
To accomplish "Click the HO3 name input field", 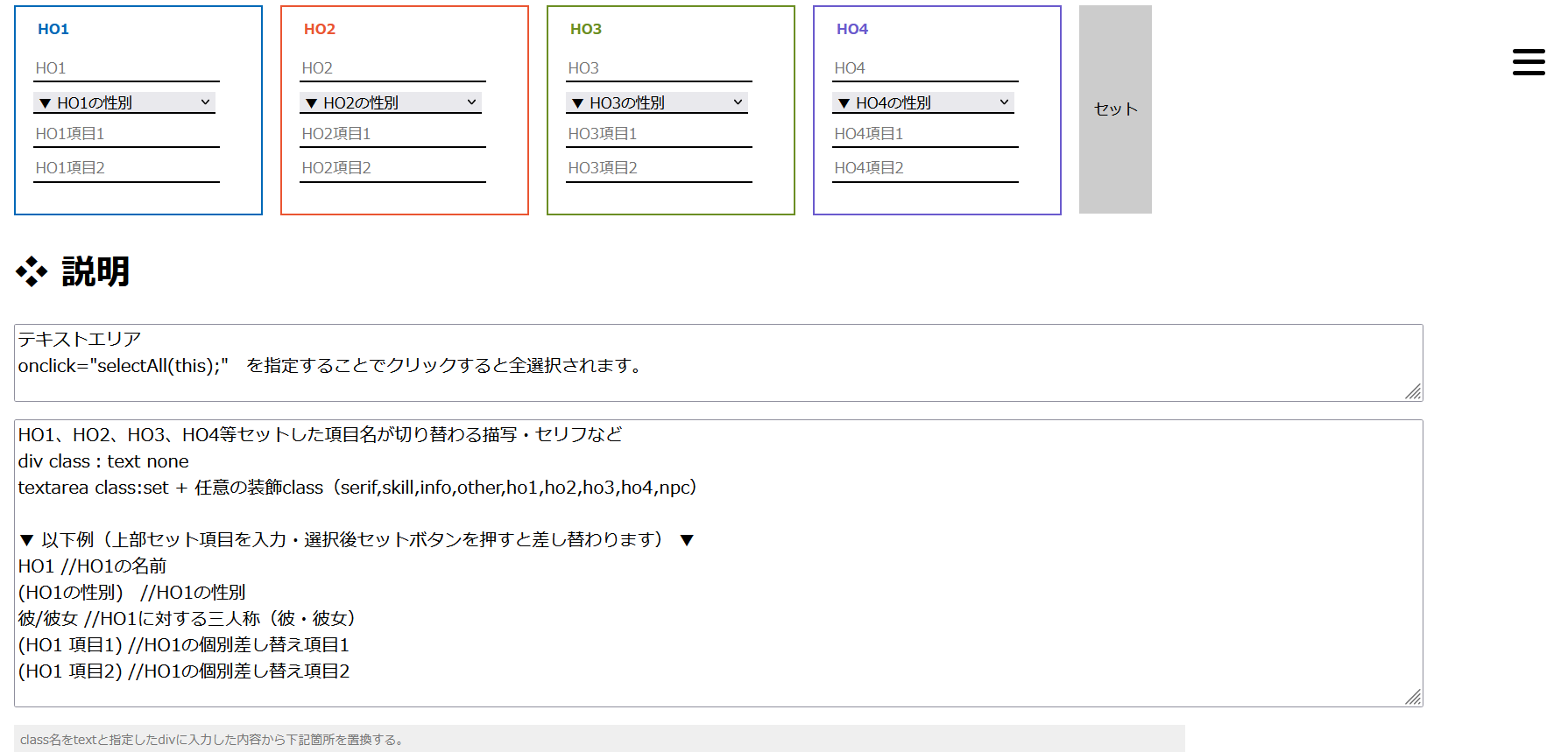I will click(x=659, y=68).
